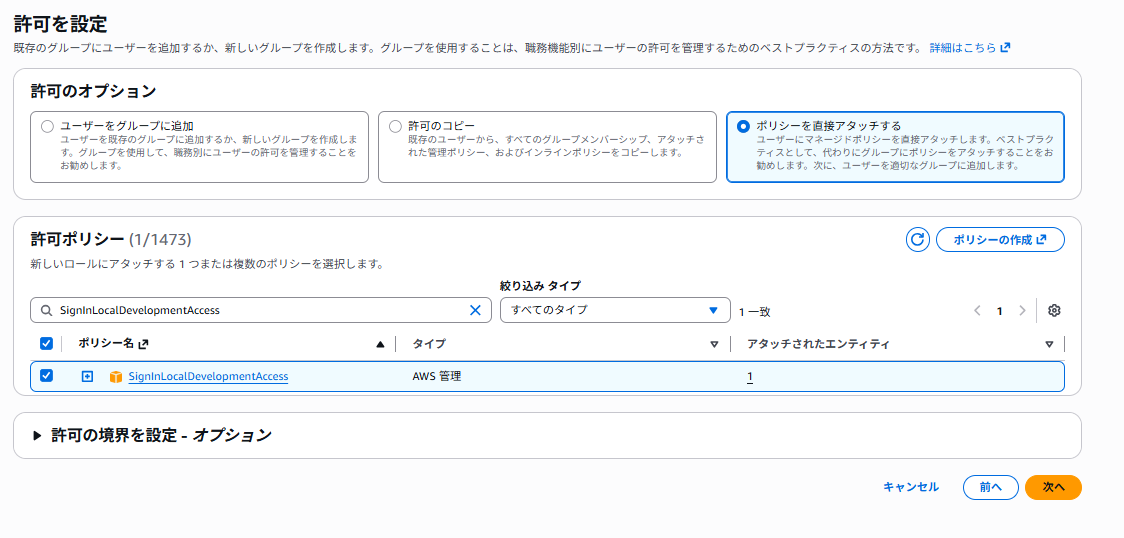Viewport: 1124px width, 538px height.
Task: Open the '絞り込みタイプ' filter dropdown
Action: click(x=614, y=310)
